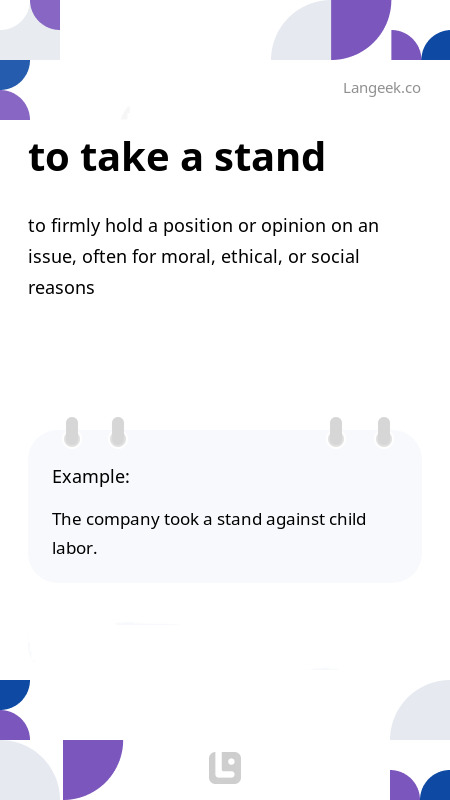Click the dark blue shape at top right corner
Screen dimensions: 450x800
[x=437, y=46]
